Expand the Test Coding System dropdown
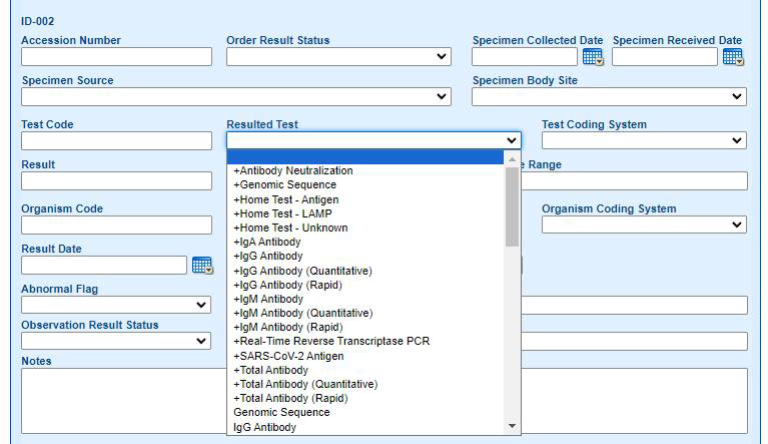768x444 pixels. [644, 140]
